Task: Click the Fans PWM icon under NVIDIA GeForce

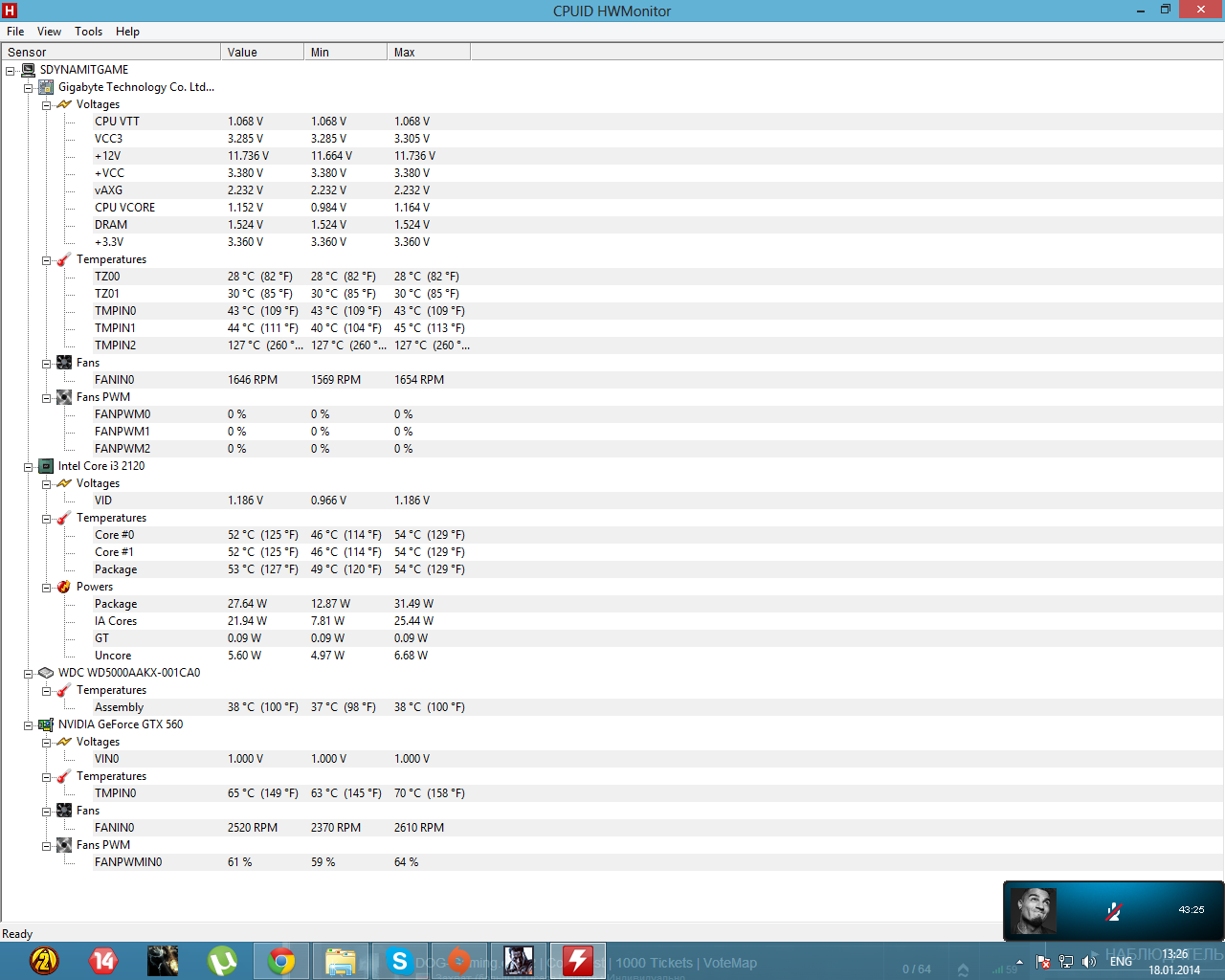Action: [64, 845]
